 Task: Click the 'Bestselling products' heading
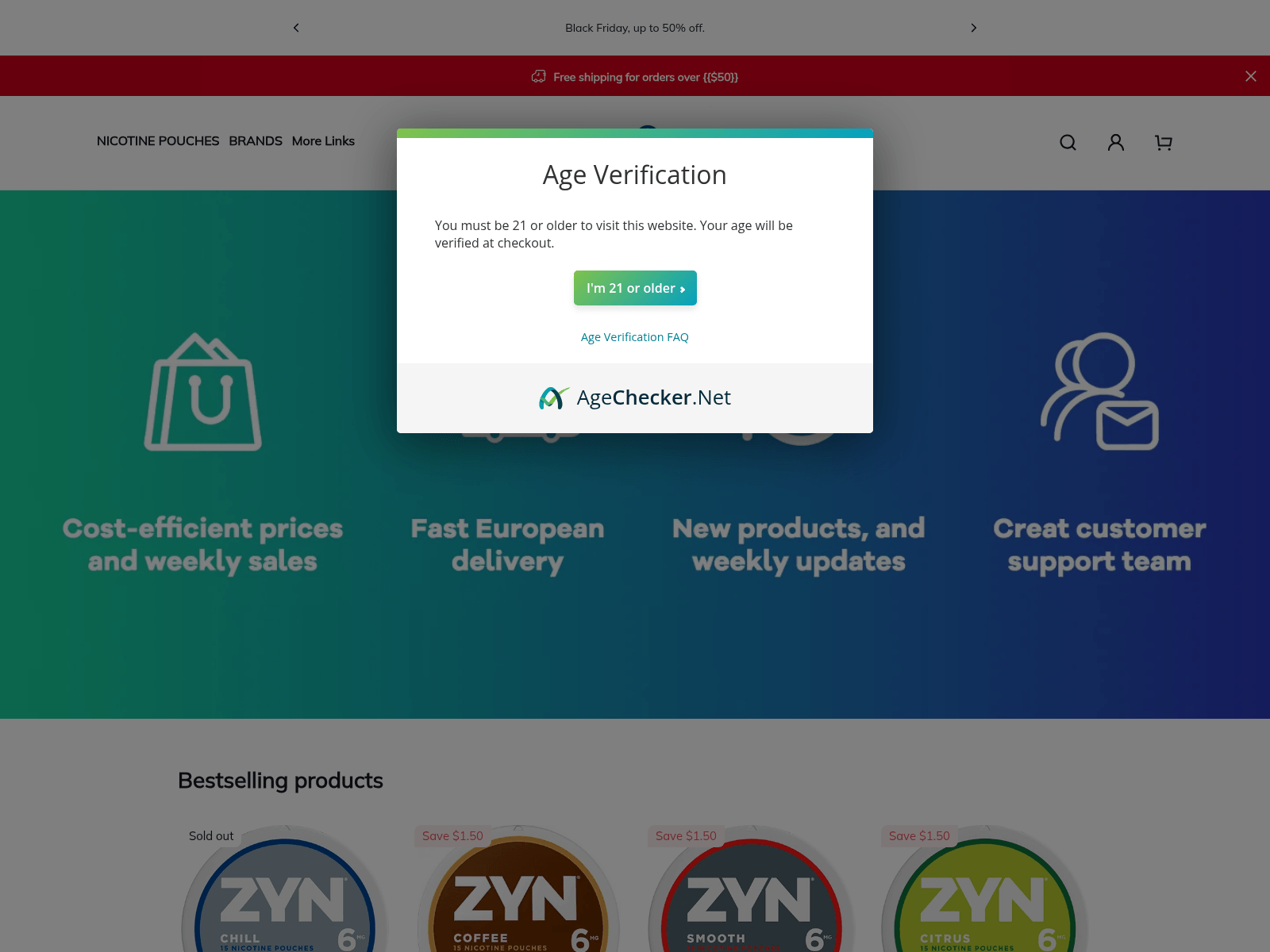coord(280,781)
